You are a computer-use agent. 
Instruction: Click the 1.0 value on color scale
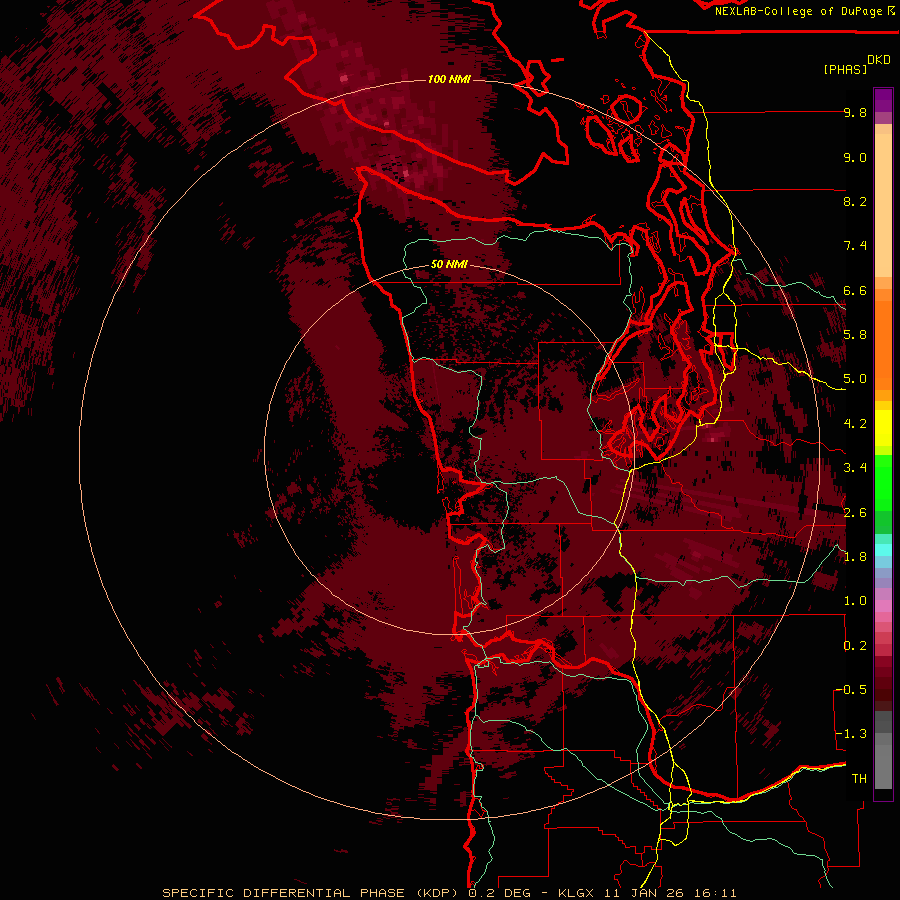tap(855, 601)
